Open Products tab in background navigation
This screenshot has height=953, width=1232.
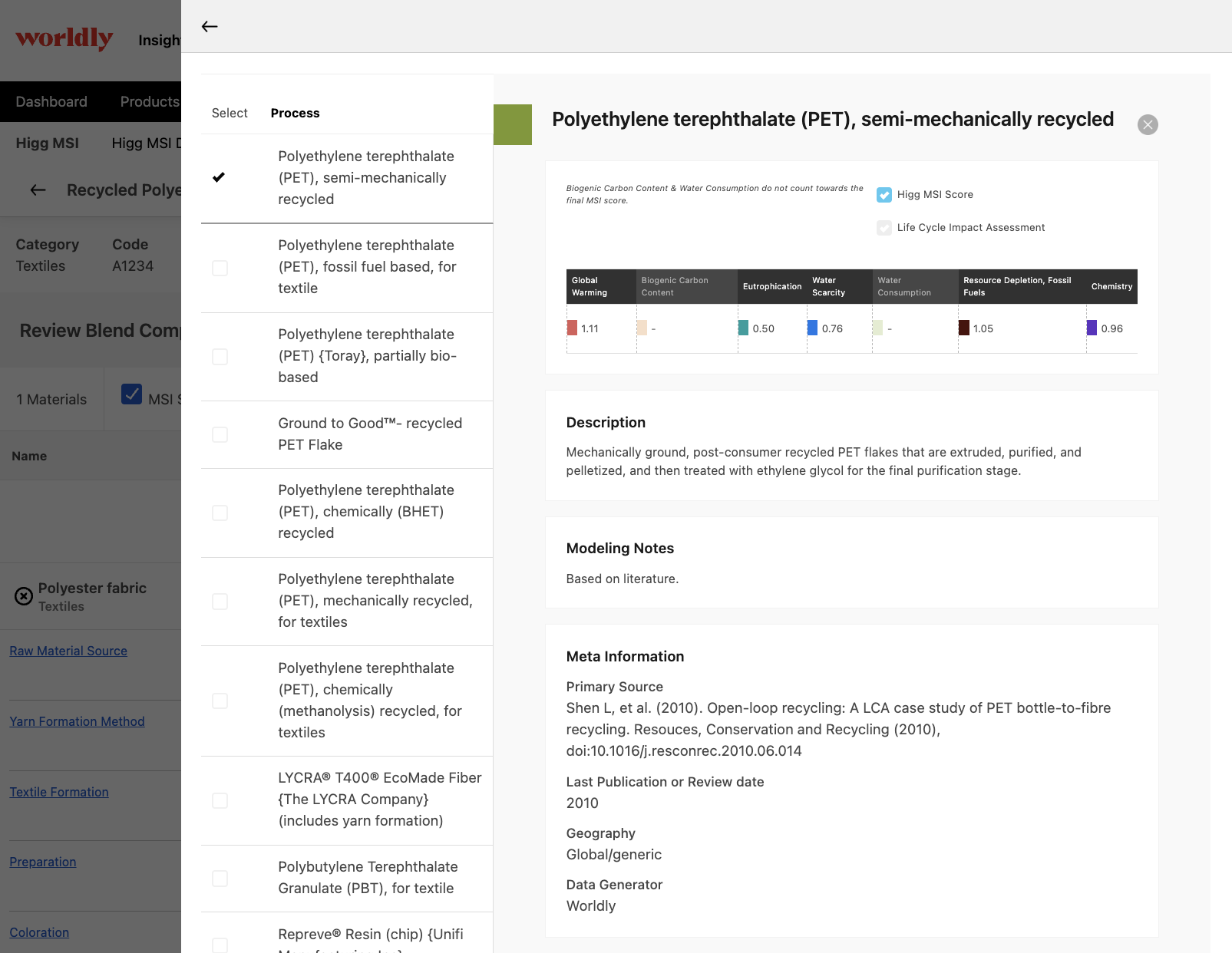pos(150,102)
